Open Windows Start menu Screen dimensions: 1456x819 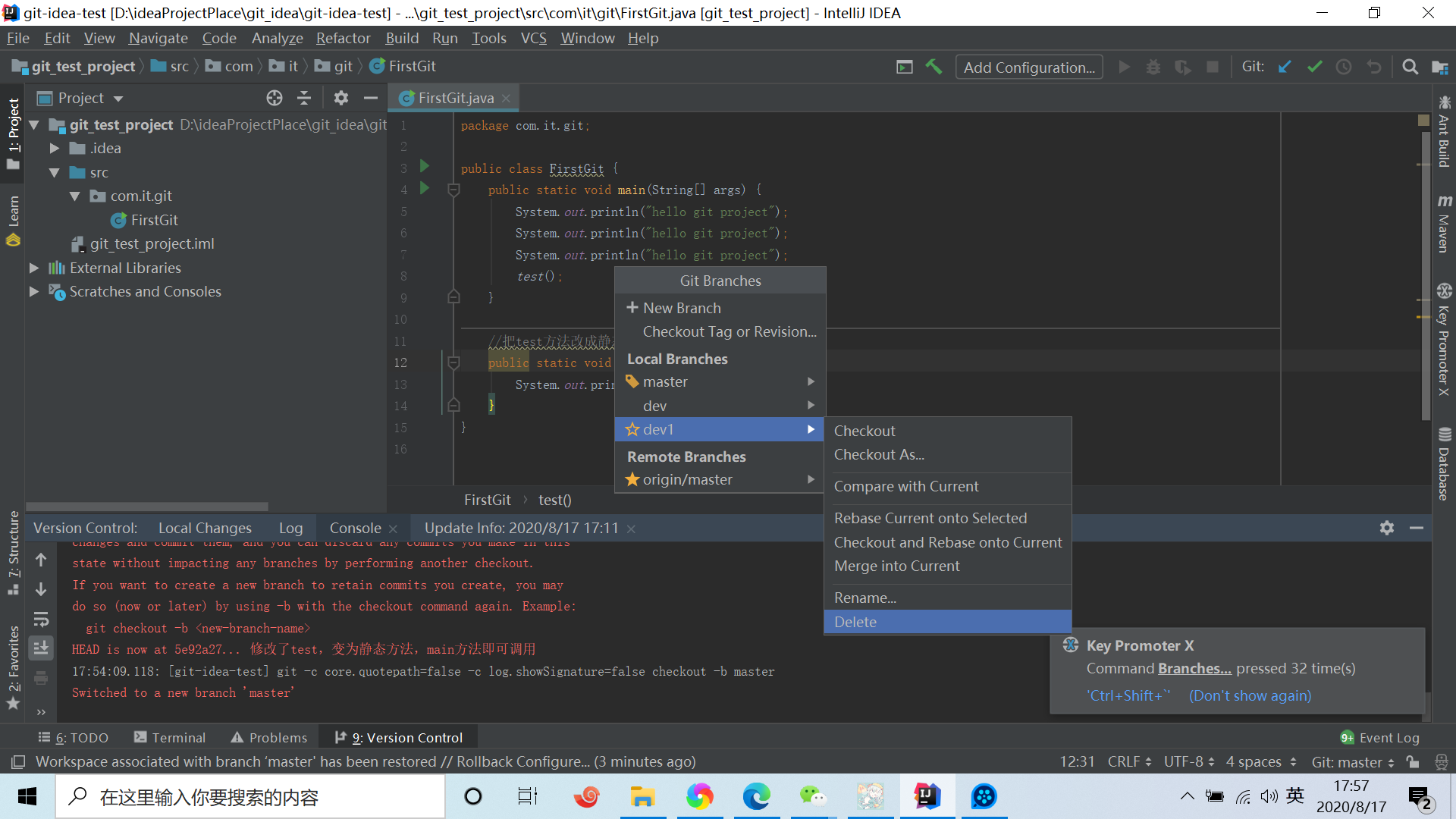click(x=27, y=796)
